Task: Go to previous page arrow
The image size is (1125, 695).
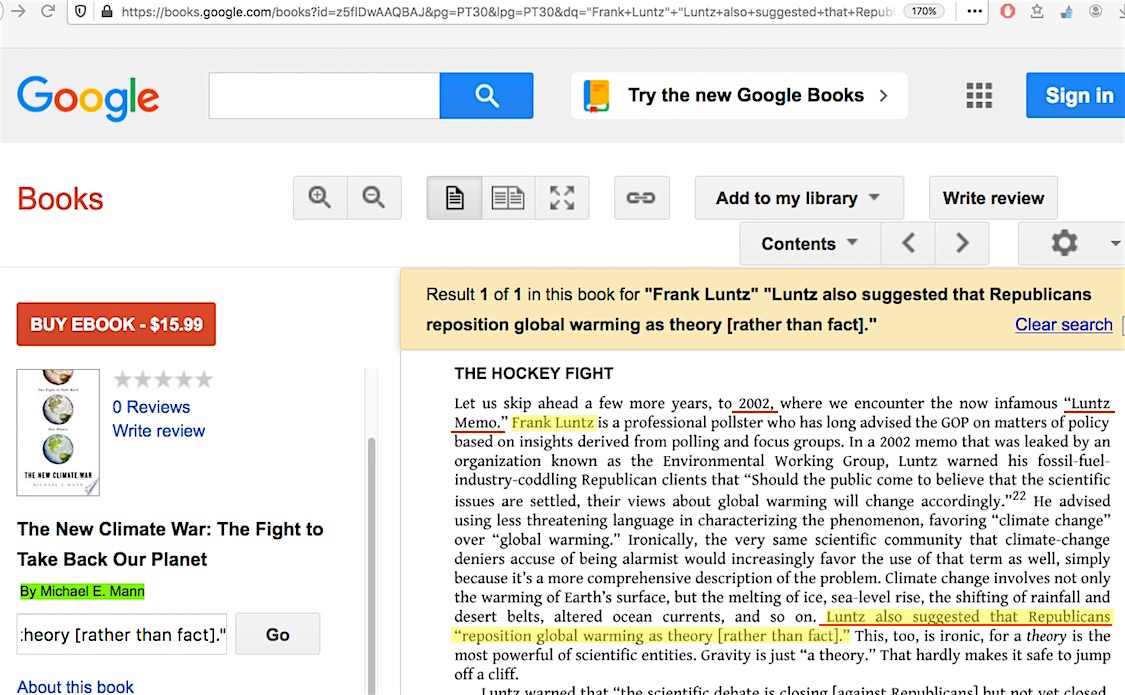Action: pyautogui.click(x=908, y=244)
